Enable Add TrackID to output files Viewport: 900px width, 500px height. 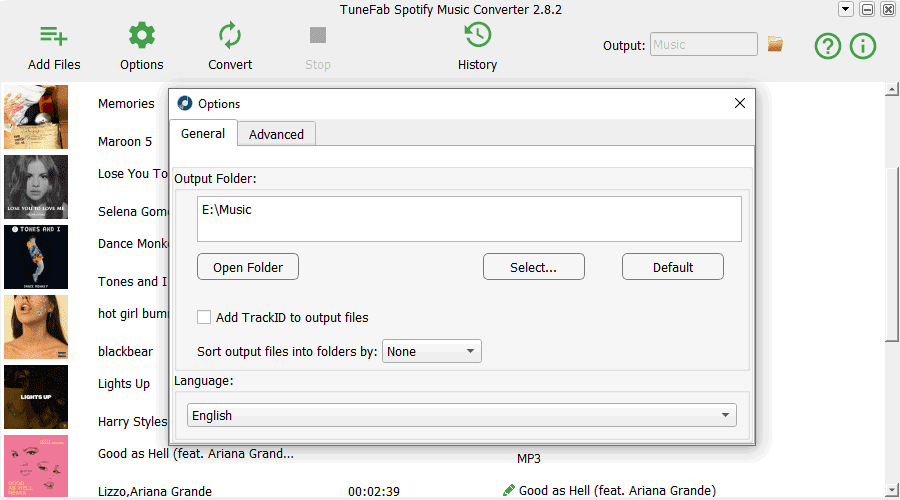point(204,317)
